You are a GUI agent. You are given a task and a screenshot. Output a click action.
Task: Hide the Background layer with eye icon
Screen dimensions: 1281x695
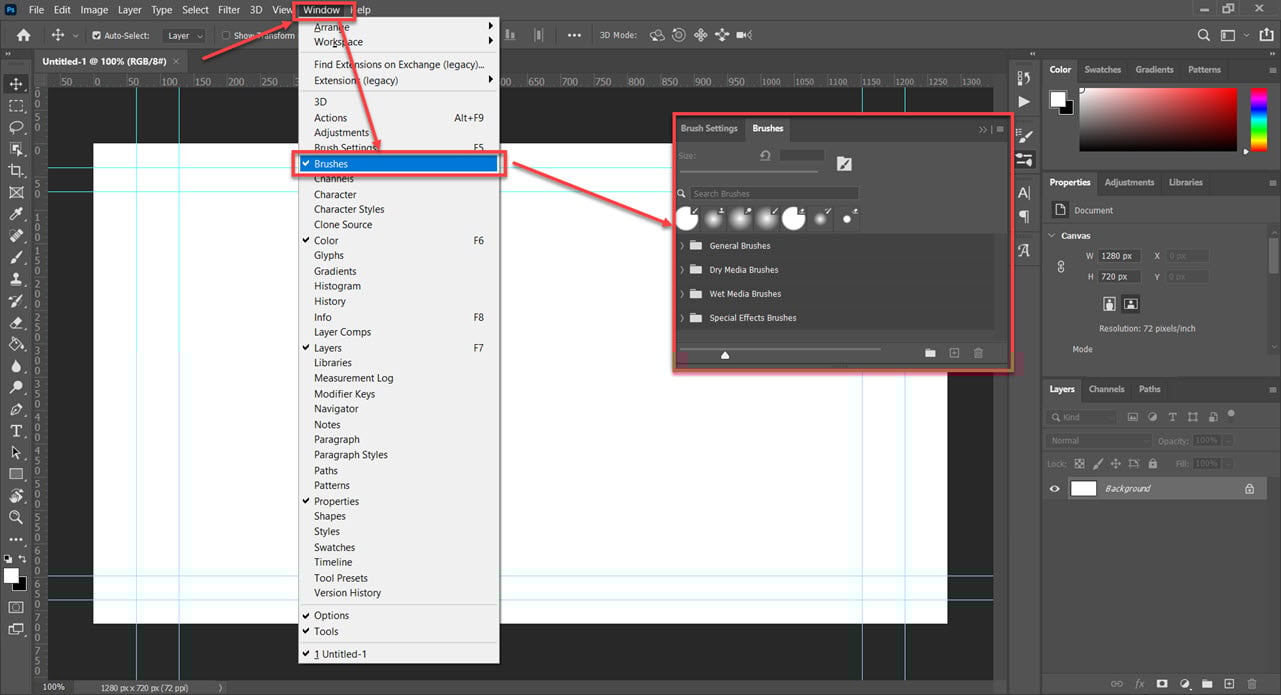(x=1054, y=489)
